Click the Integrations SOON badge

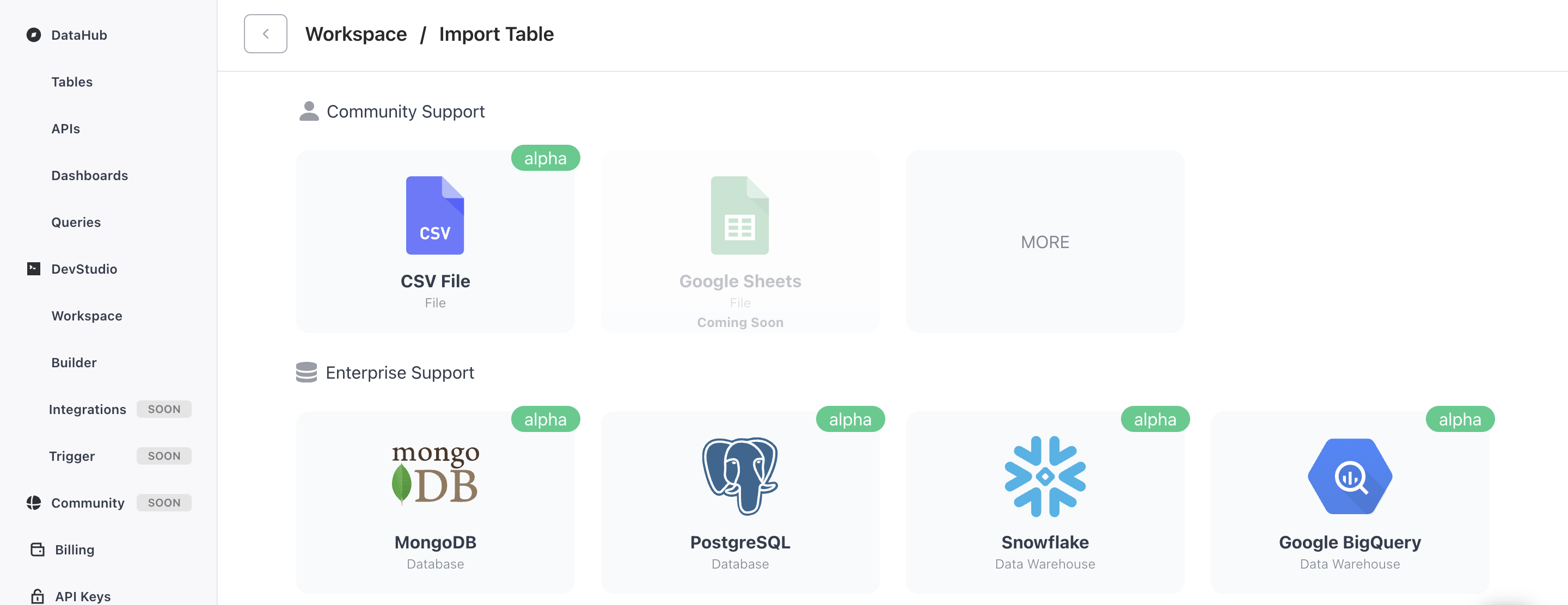[x=164, y=409]
